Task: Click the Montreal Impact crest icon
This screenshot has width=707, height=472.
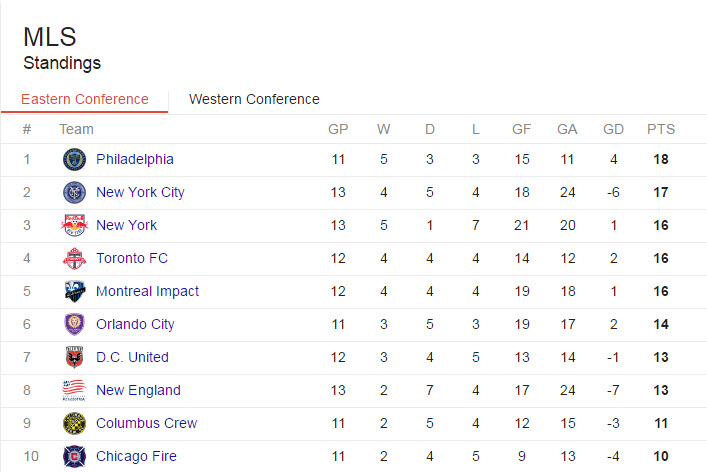Action: click(74, 291)
